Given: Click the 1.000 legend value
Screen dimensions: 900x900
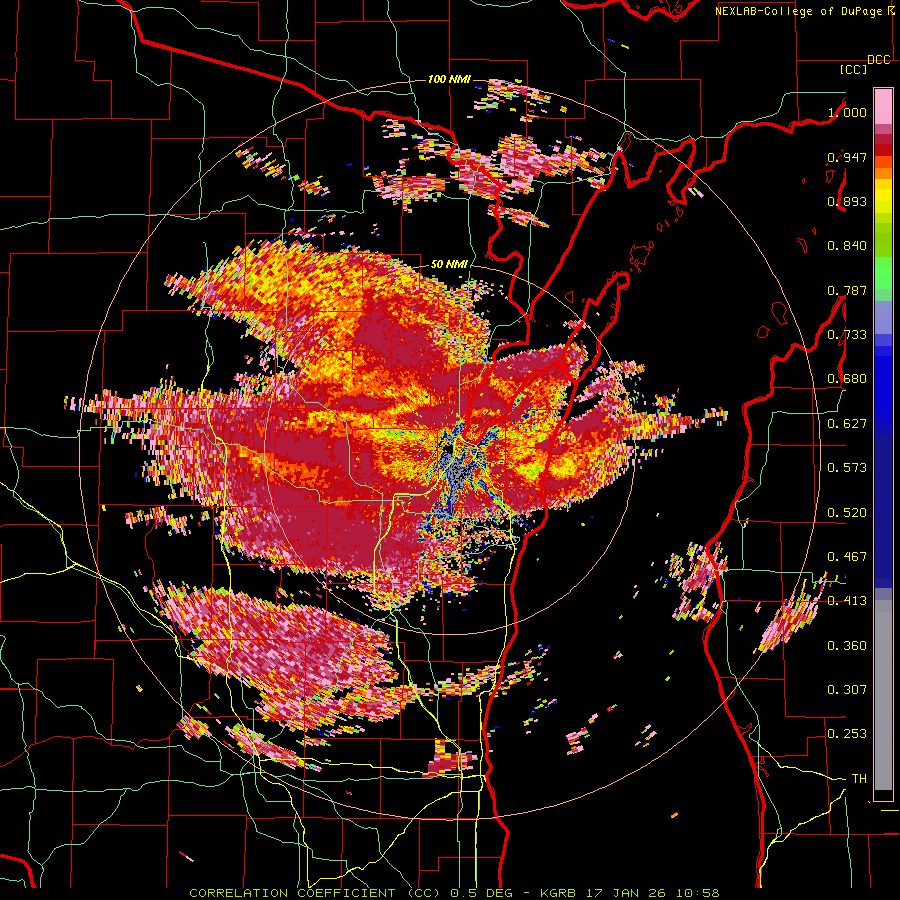Looking at the screenshot, I should [x=847, y=112].
